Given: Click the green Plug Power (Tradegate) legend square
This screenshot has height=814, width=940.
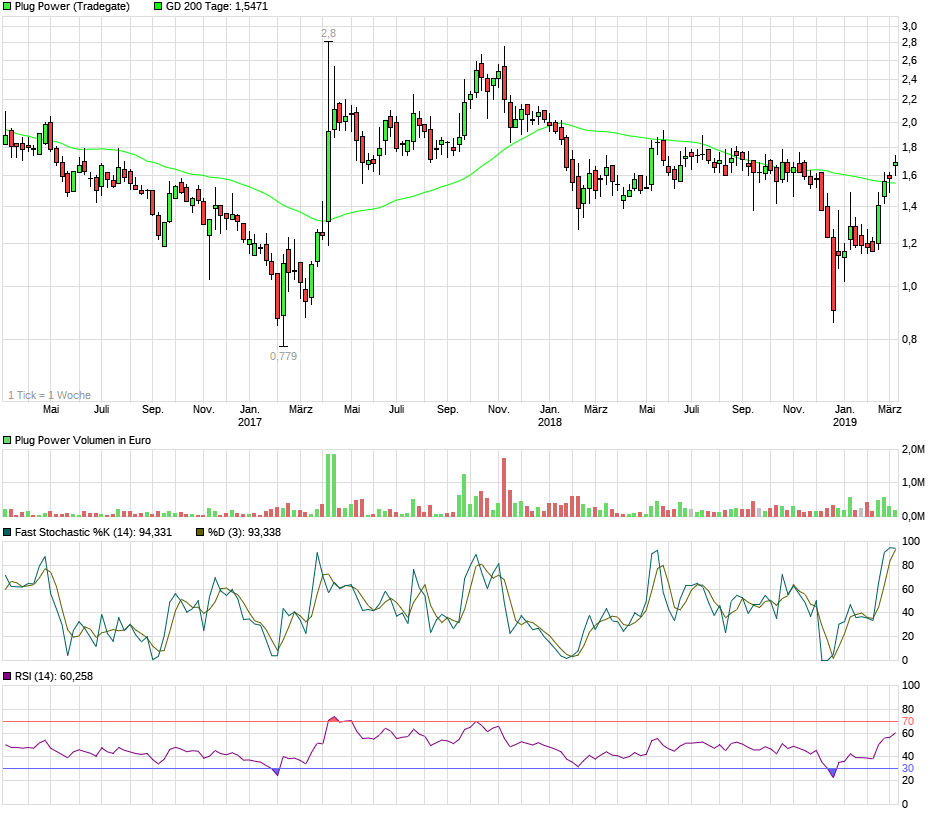Looking at the screenshot, I should click(x=7, y=7).
